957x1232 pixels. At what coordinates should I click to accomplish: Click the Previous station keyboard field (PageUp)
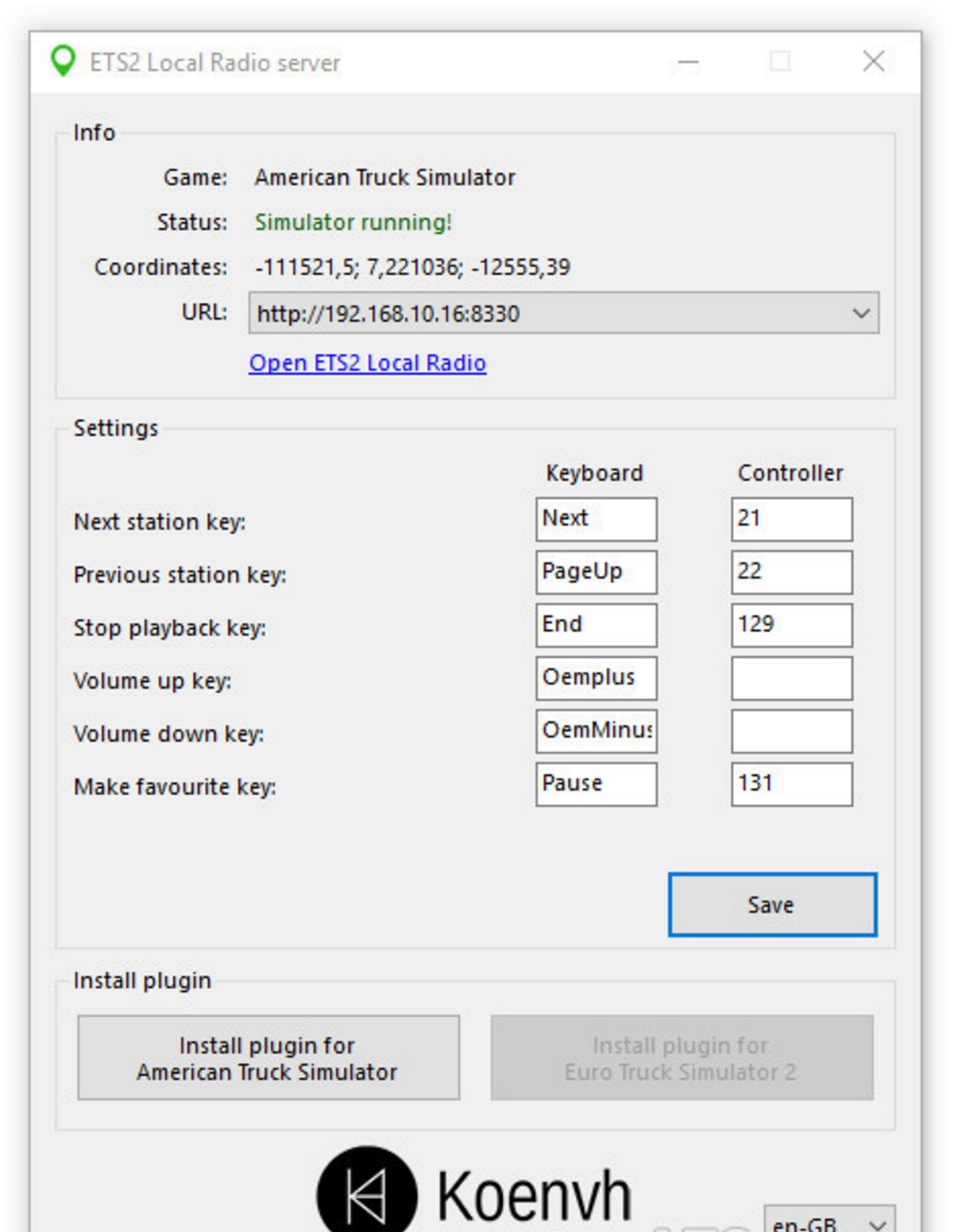(596, 572)
